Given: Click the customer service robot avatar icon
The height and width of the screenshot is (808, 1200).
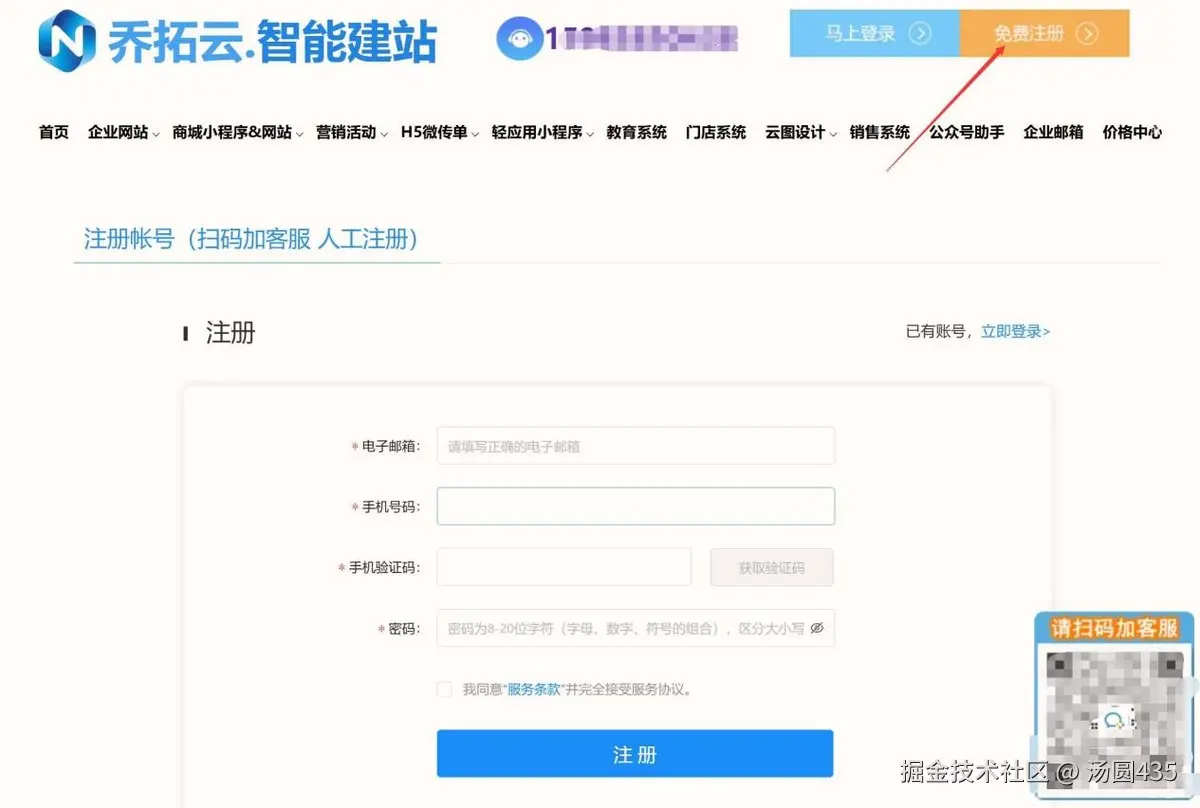Looking at the screenshot, I should [x=520, y=39].
